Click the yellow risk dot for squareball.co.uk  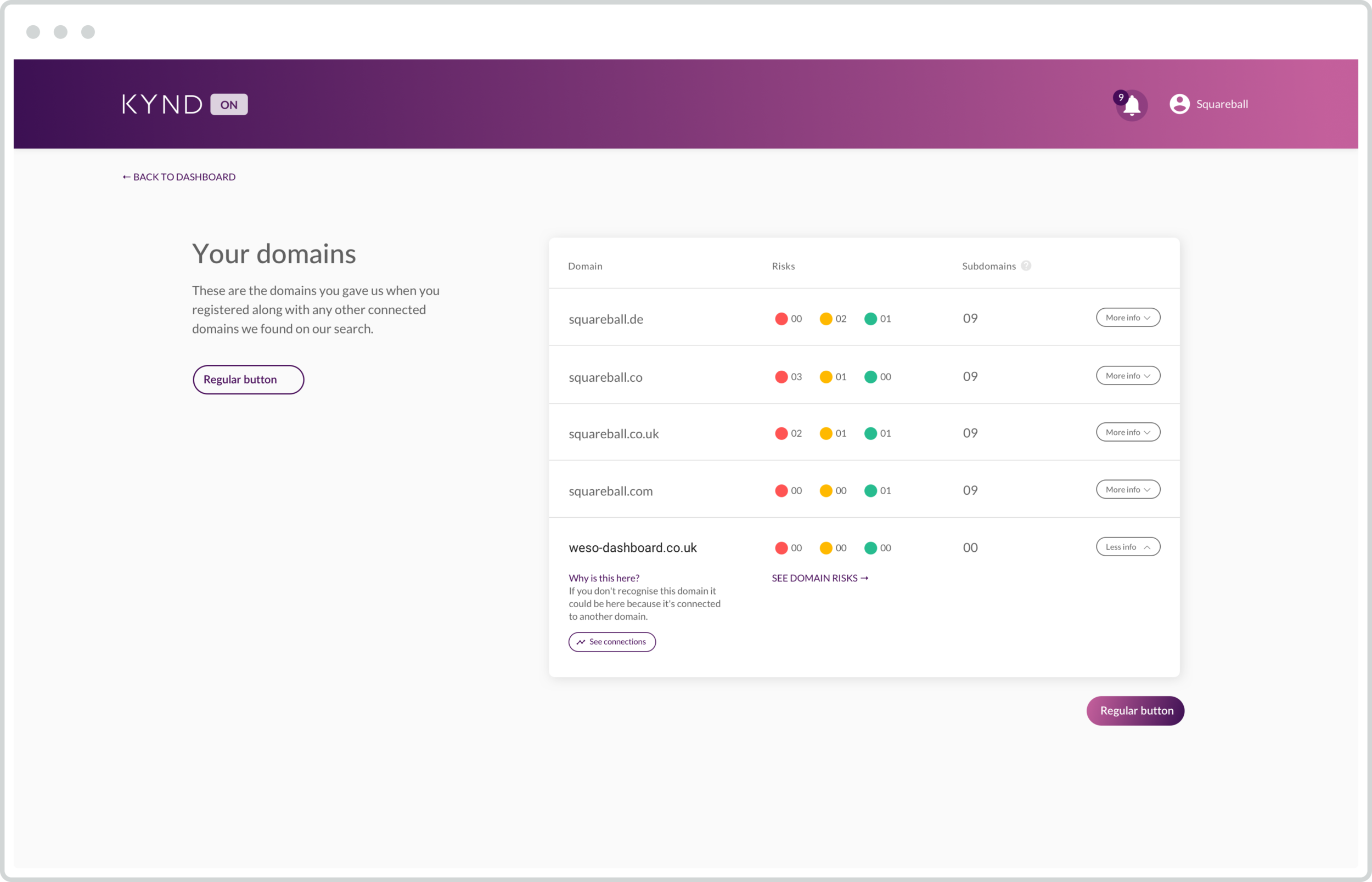[x=826, y=433]
